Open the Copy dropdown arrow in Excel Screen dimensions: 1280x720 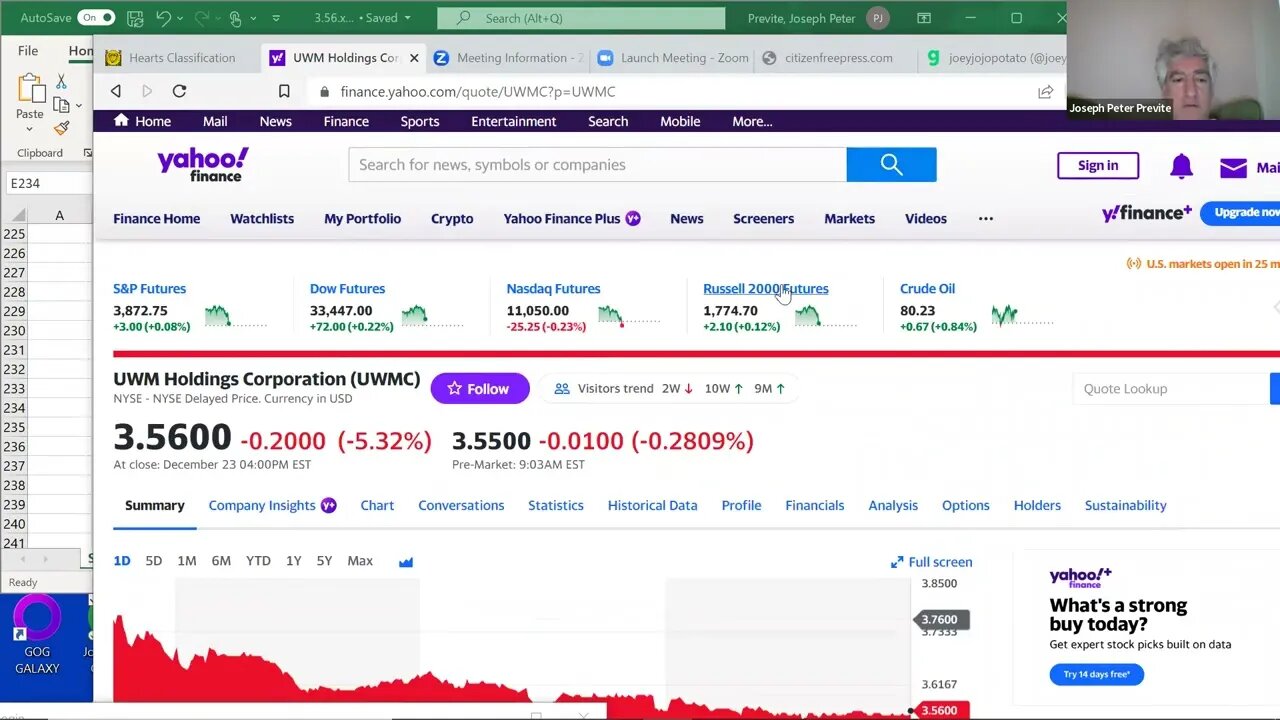[x=78, y=105]
